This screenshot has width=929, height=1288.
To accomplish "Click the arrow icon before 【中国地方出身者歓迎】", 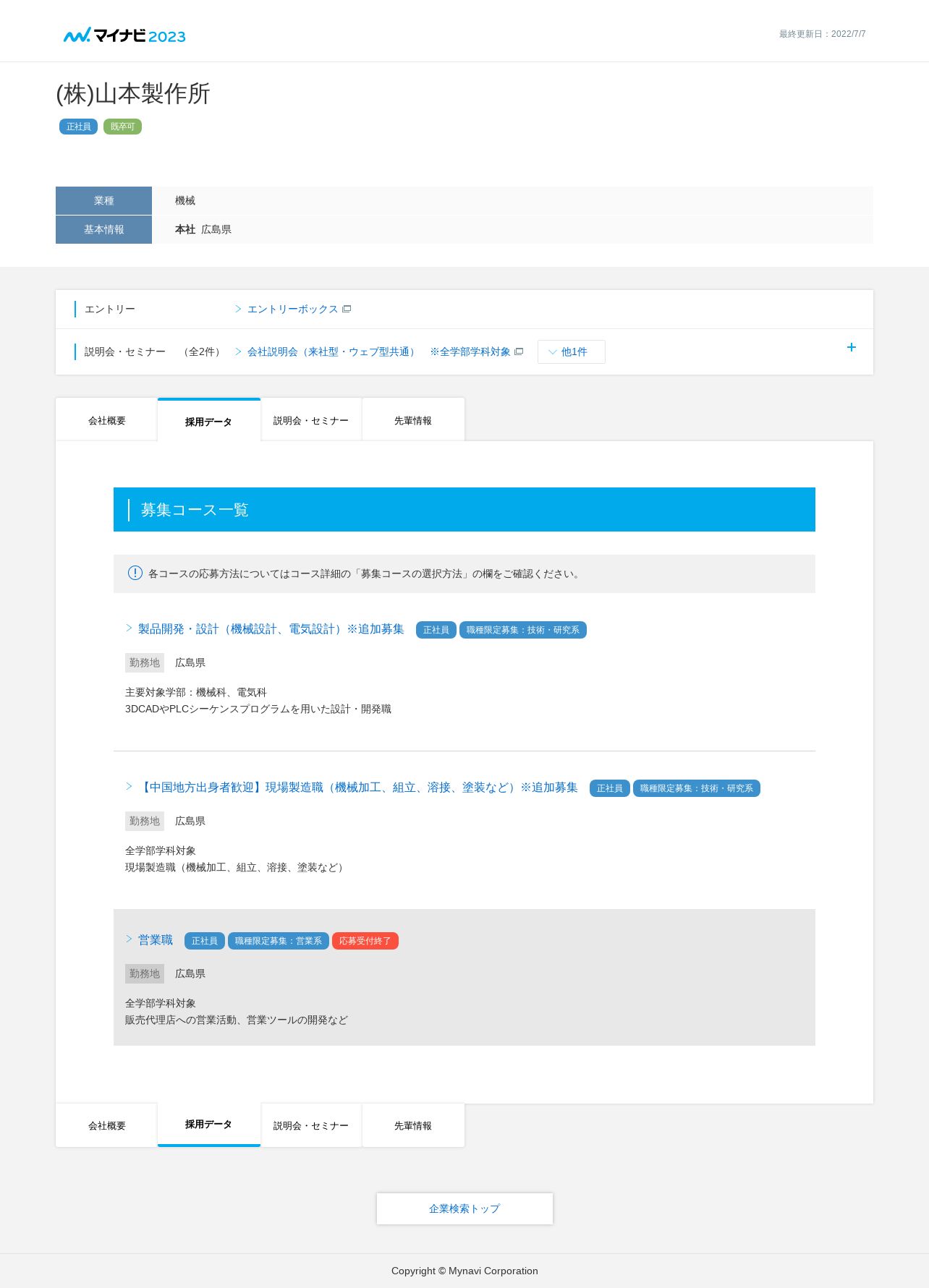I will coord(129,786).
